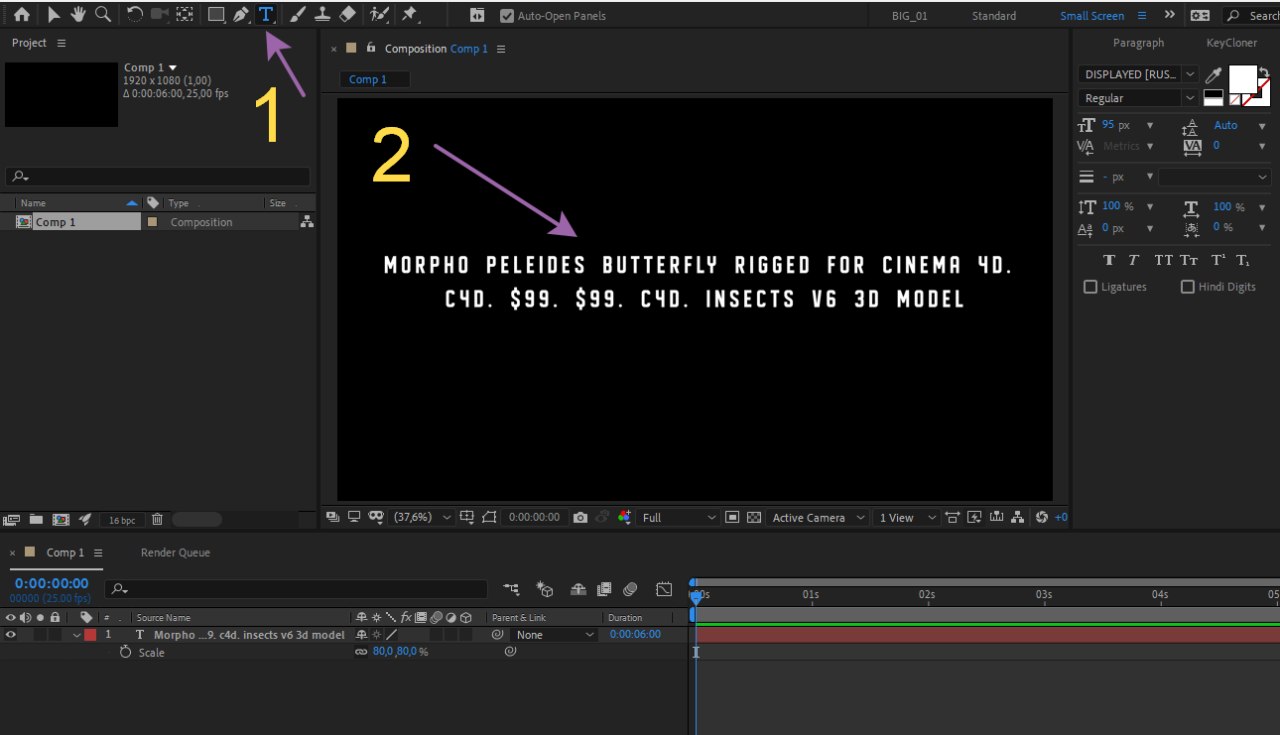Click the eyedropper in Character panel

coord(1213,75)
